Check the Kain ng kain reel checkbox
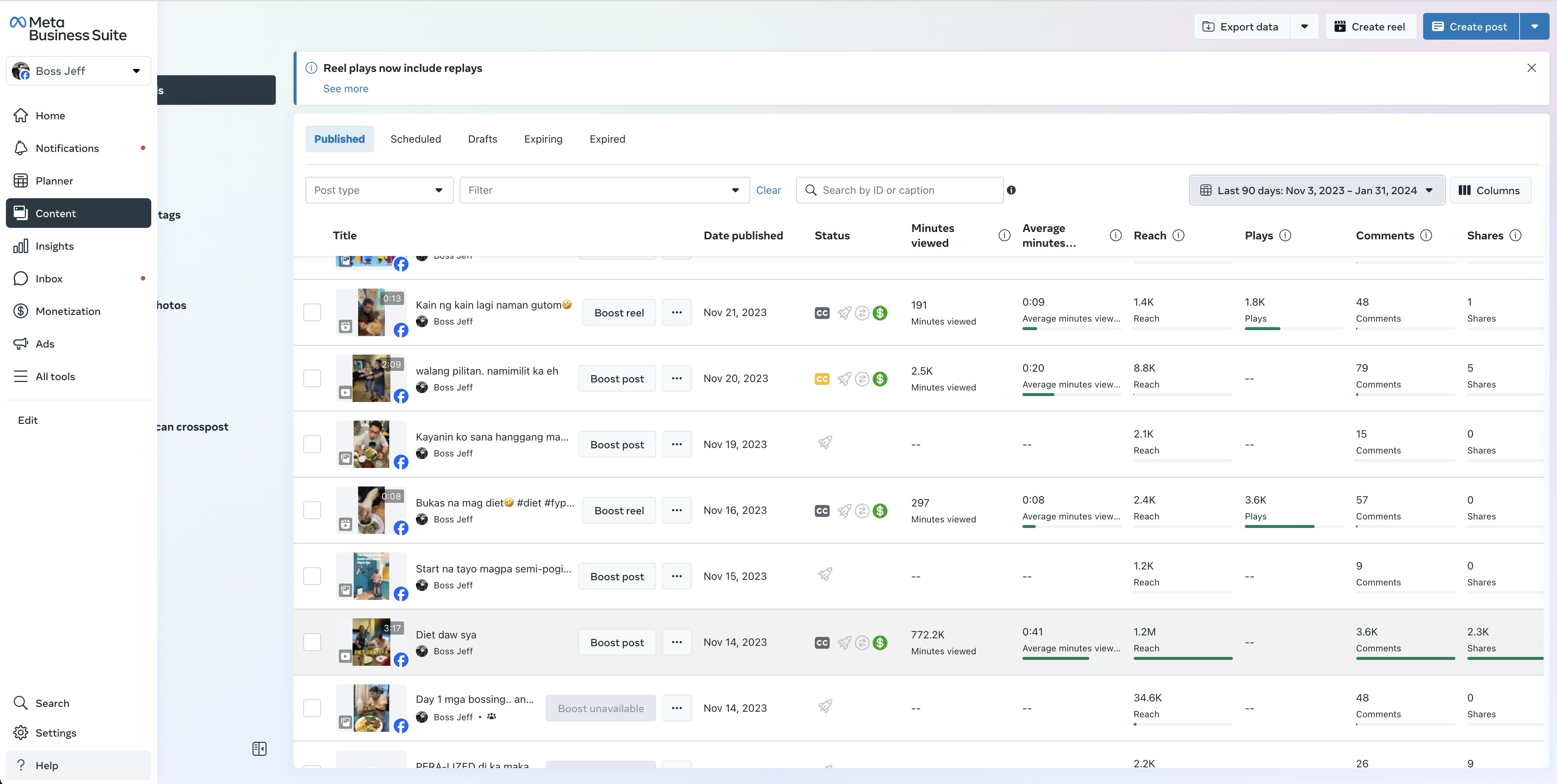The image size is (1557, 784). coord(312,313)
